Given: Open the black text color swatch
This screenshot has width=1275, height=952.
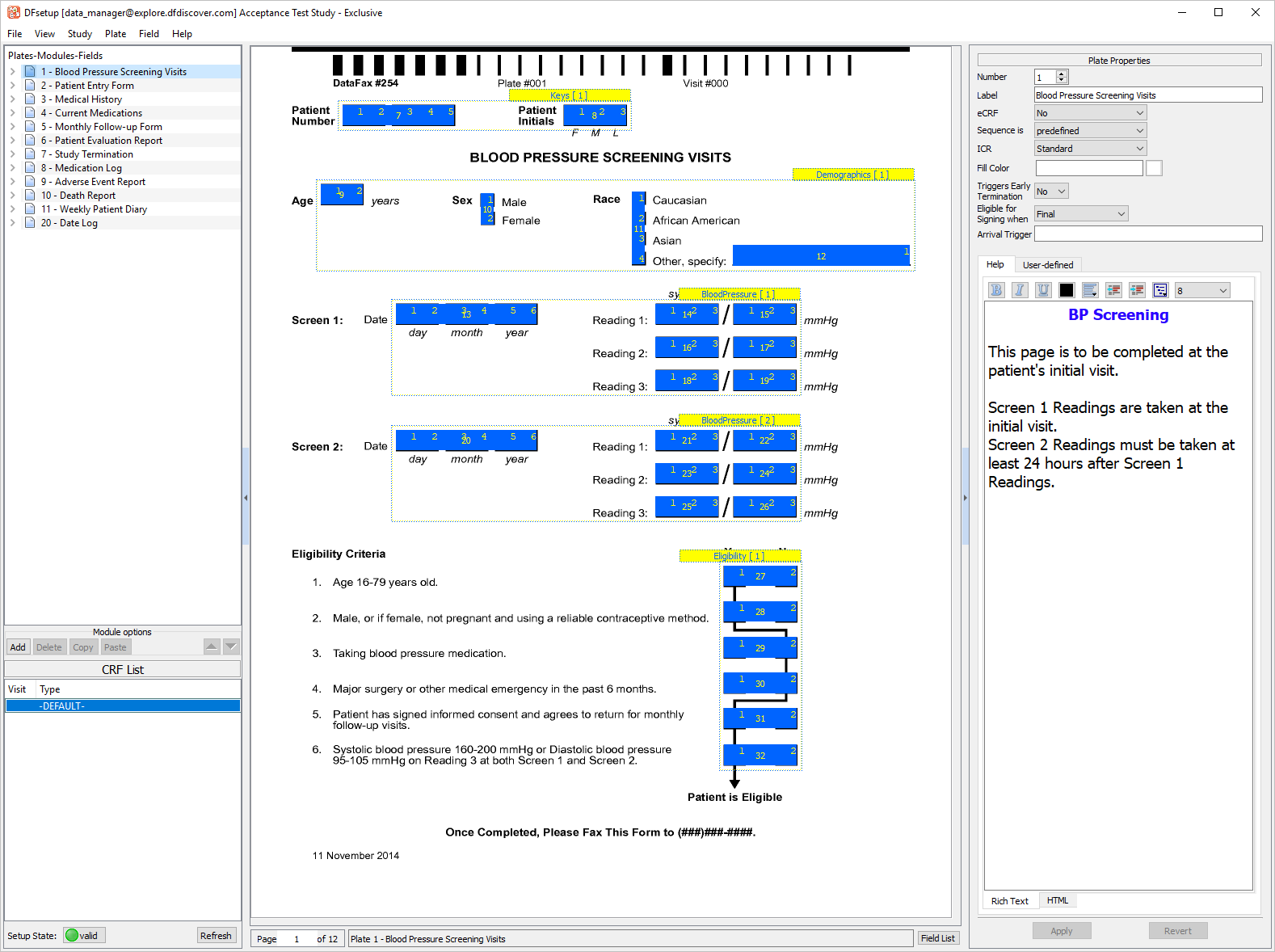Looking at the screenshot, I should pos(1067,290).
